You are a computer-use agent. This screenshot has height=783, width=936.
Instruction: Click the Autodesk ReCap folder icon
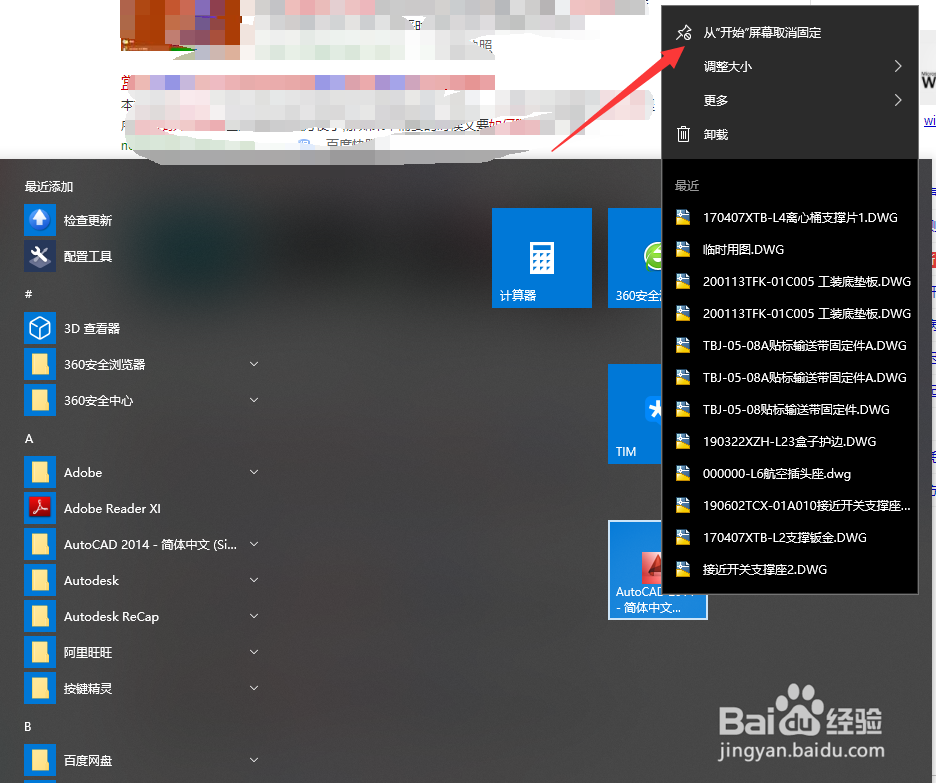tap(40, 616)
